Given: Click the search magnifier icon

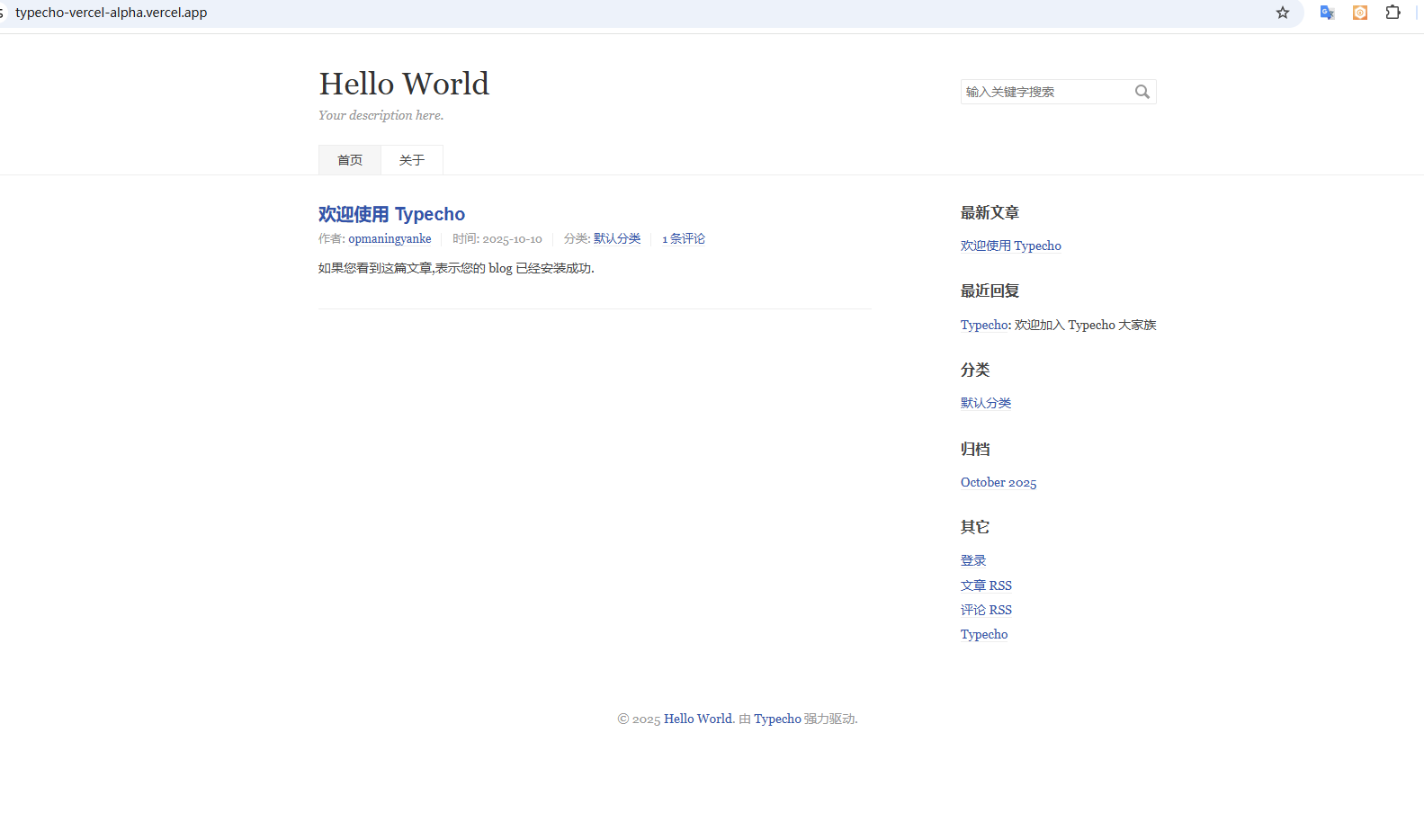Looking at the screenshot, I should pyautogui.click(x=1142, y=92).
